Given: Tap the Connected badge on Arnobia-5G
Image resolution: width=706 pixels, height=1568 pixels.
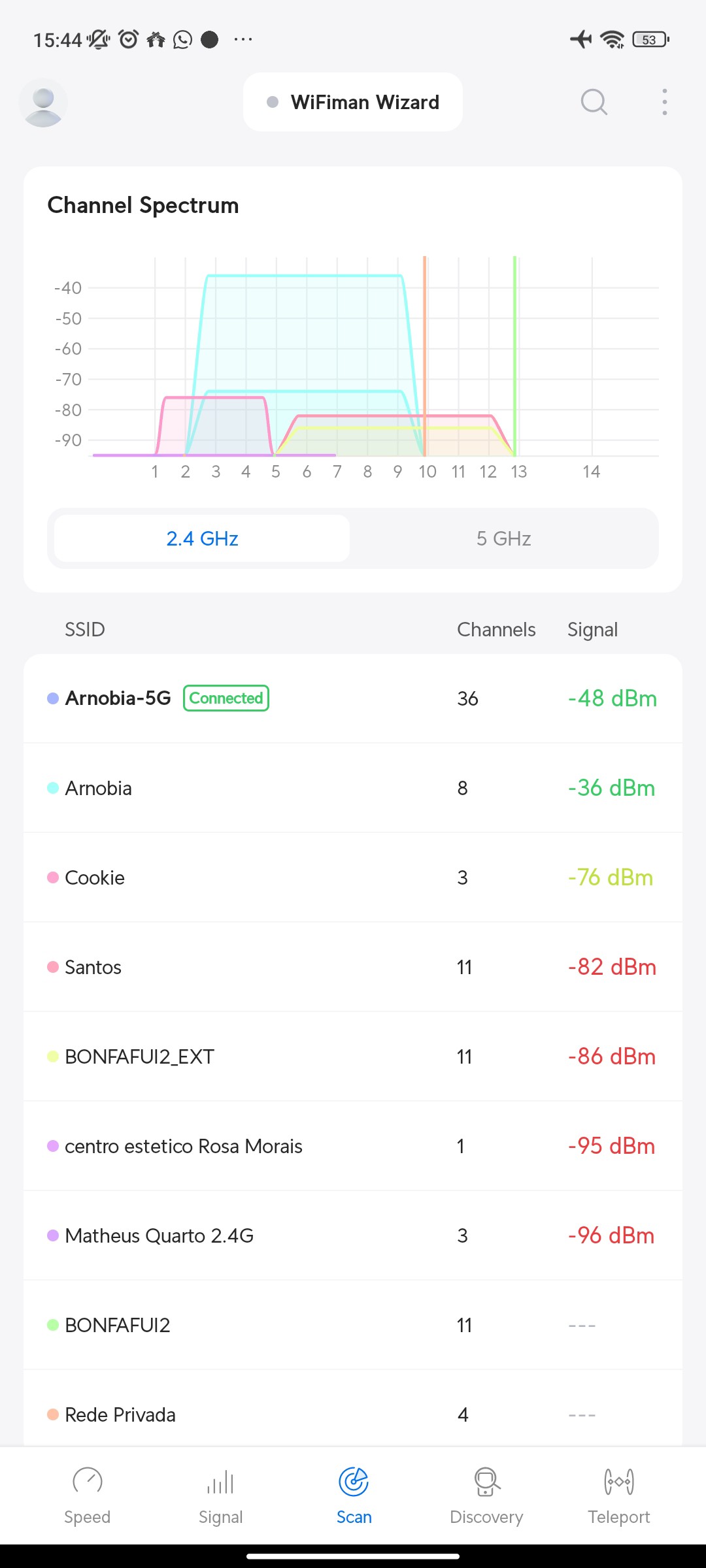Looking at the screenshot, I should coord(226,698).
